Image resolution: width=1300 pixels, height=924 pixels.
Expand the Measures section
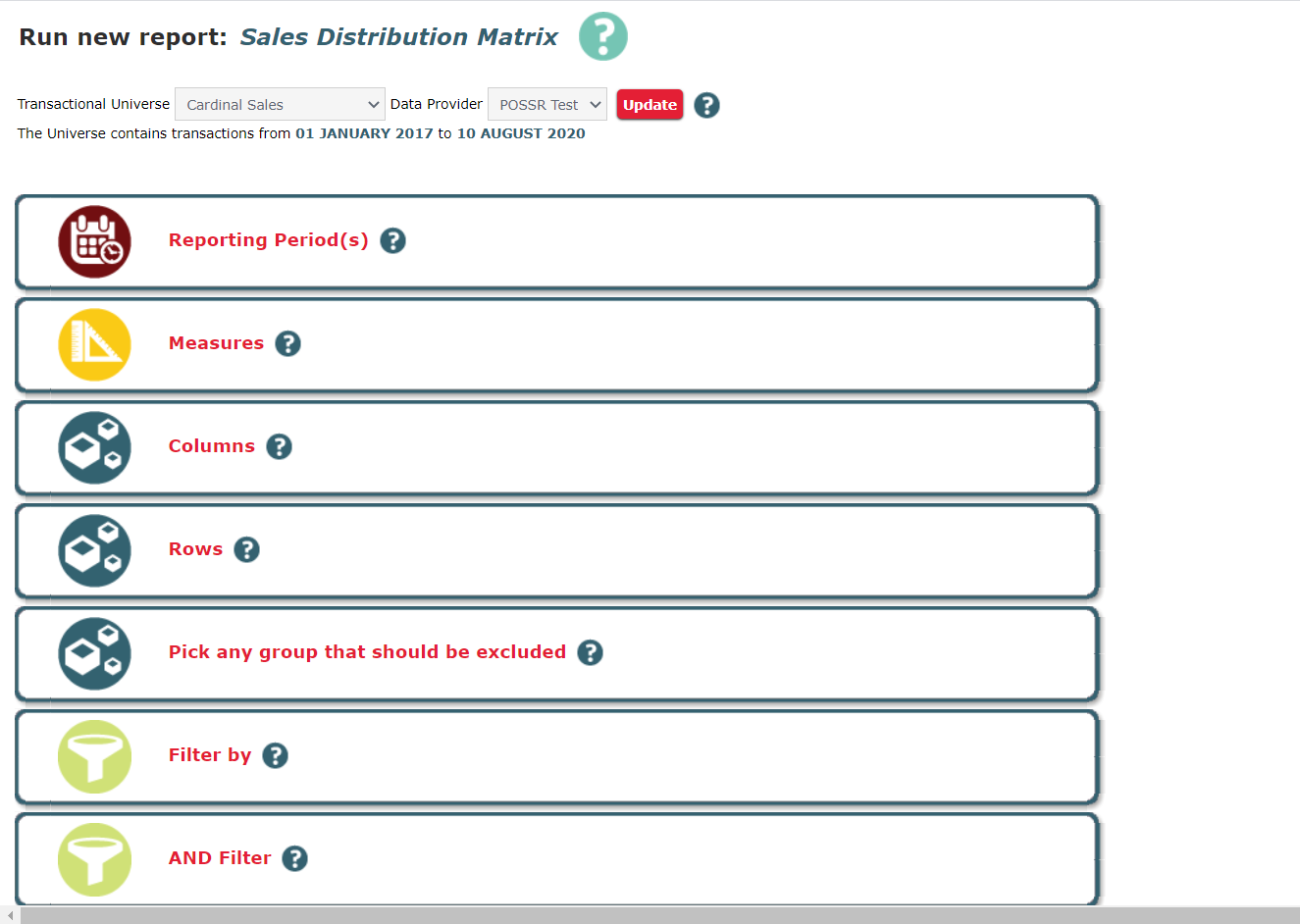pos(216,343)
